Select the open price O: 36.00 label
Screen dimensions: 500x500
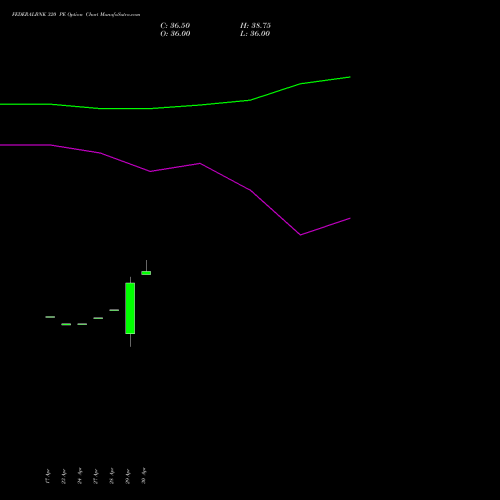point(175,34)
